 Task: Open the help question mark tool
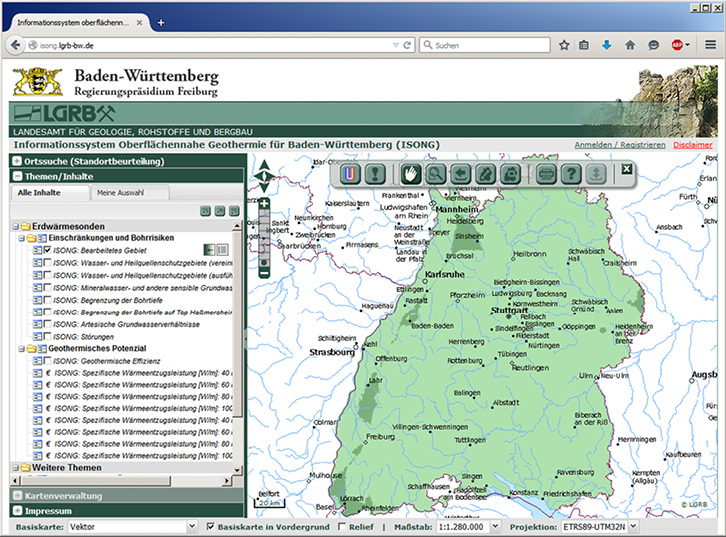[571, 173]
